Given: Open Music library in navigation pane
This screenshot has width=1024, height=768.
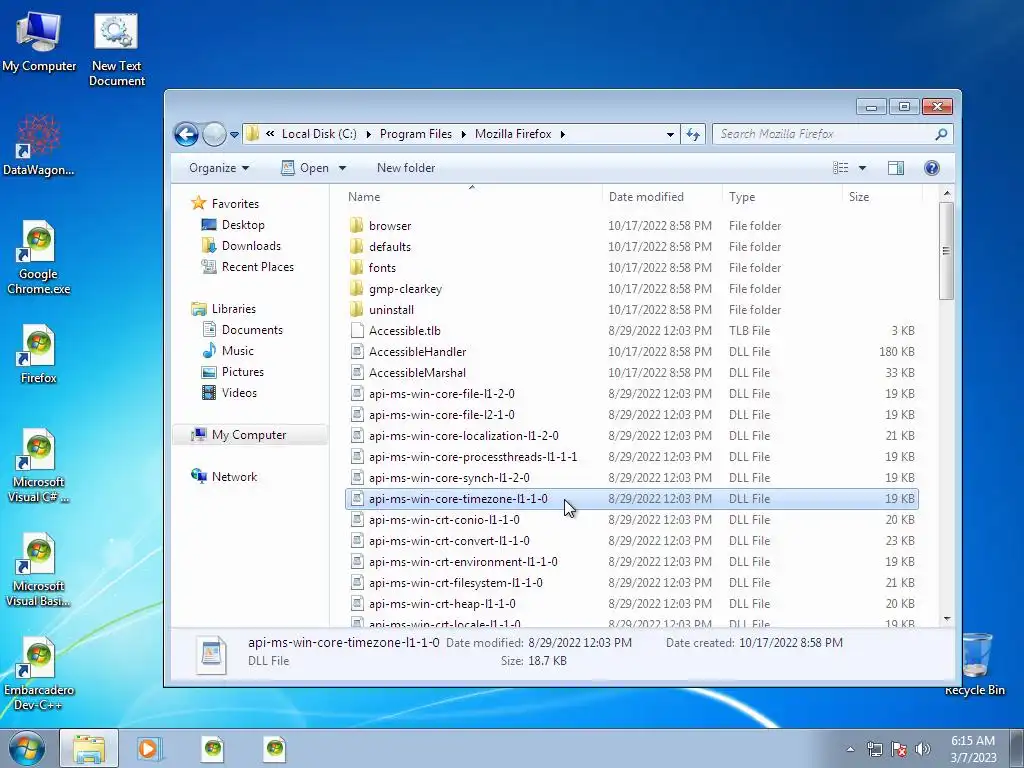Looking at the screenshot, I should tap(227, 351).
